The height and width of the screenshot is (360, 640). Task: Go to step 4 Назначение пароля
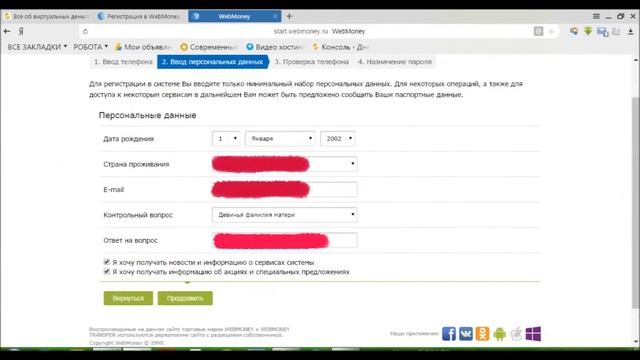click(395, 62)
